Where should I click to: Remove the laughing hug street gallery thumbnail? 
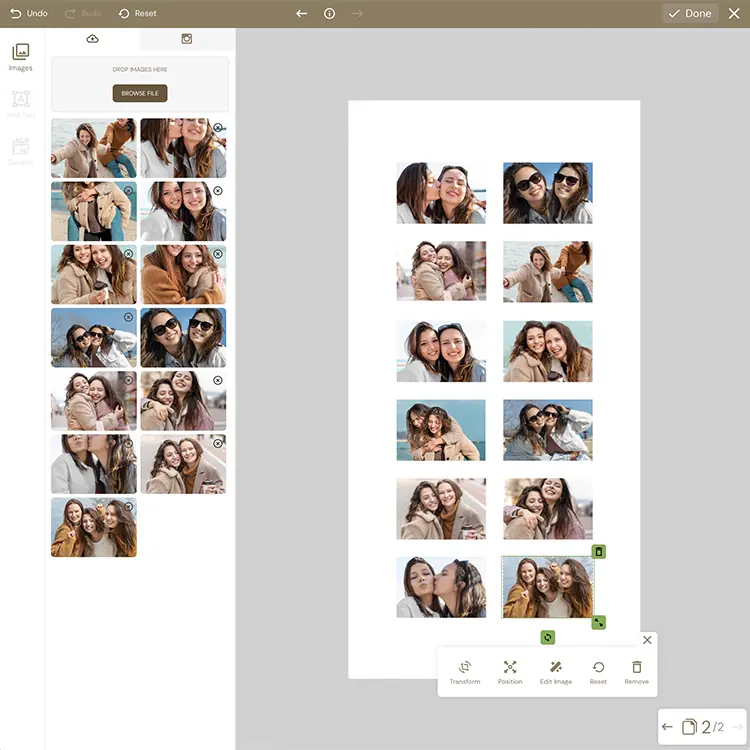click(218, 380)
